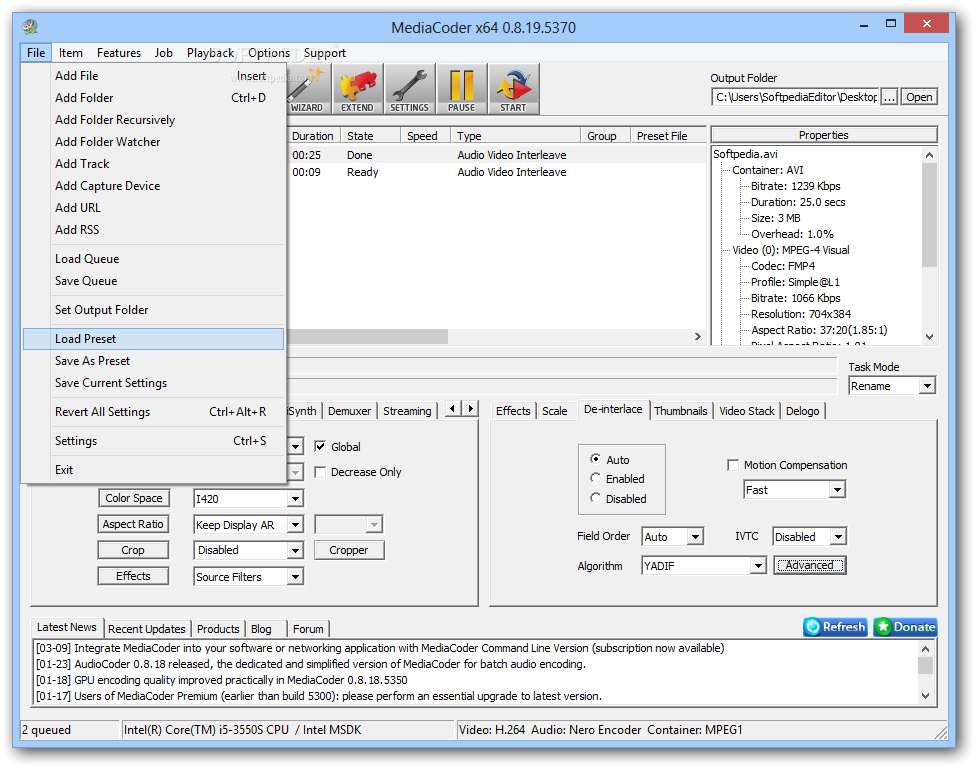The height and width of the screenshot is (768, 976).
Task: Pause the encoding with PAUSE icon
Action: coord(461,90)
